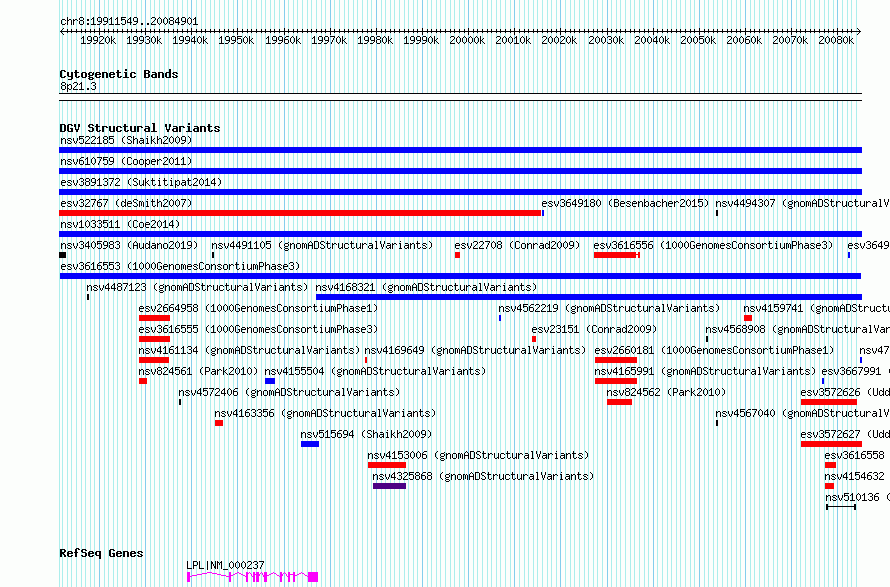Click the nsv1033511 (Coe2014) label
Image resolution: width=890 pixels, height=587 pixels.
[x=120, y=224]
